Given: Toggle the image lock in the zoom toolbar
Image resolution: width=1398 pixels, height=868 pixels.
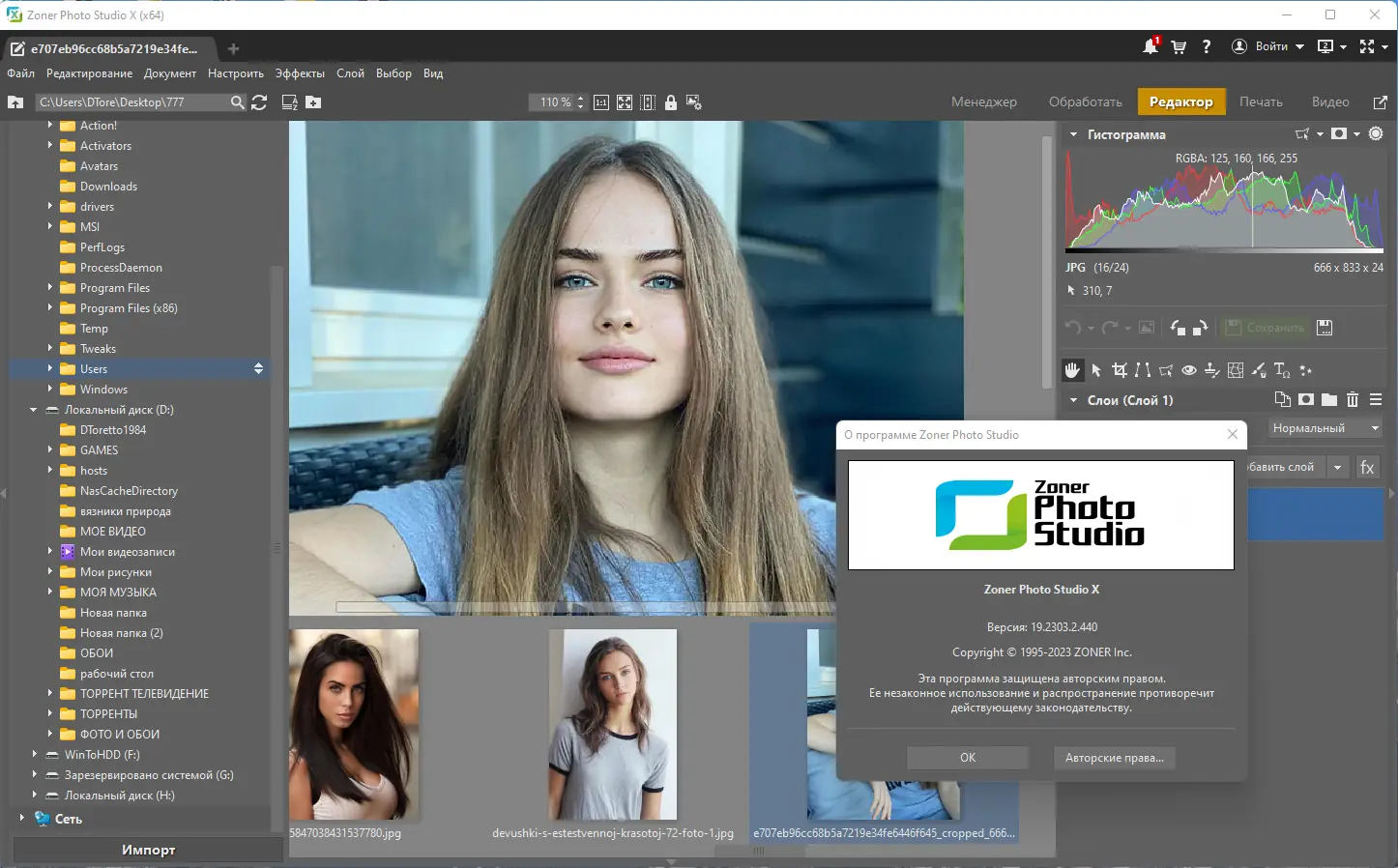Looking at the screenshot, I should pos(671,101).
